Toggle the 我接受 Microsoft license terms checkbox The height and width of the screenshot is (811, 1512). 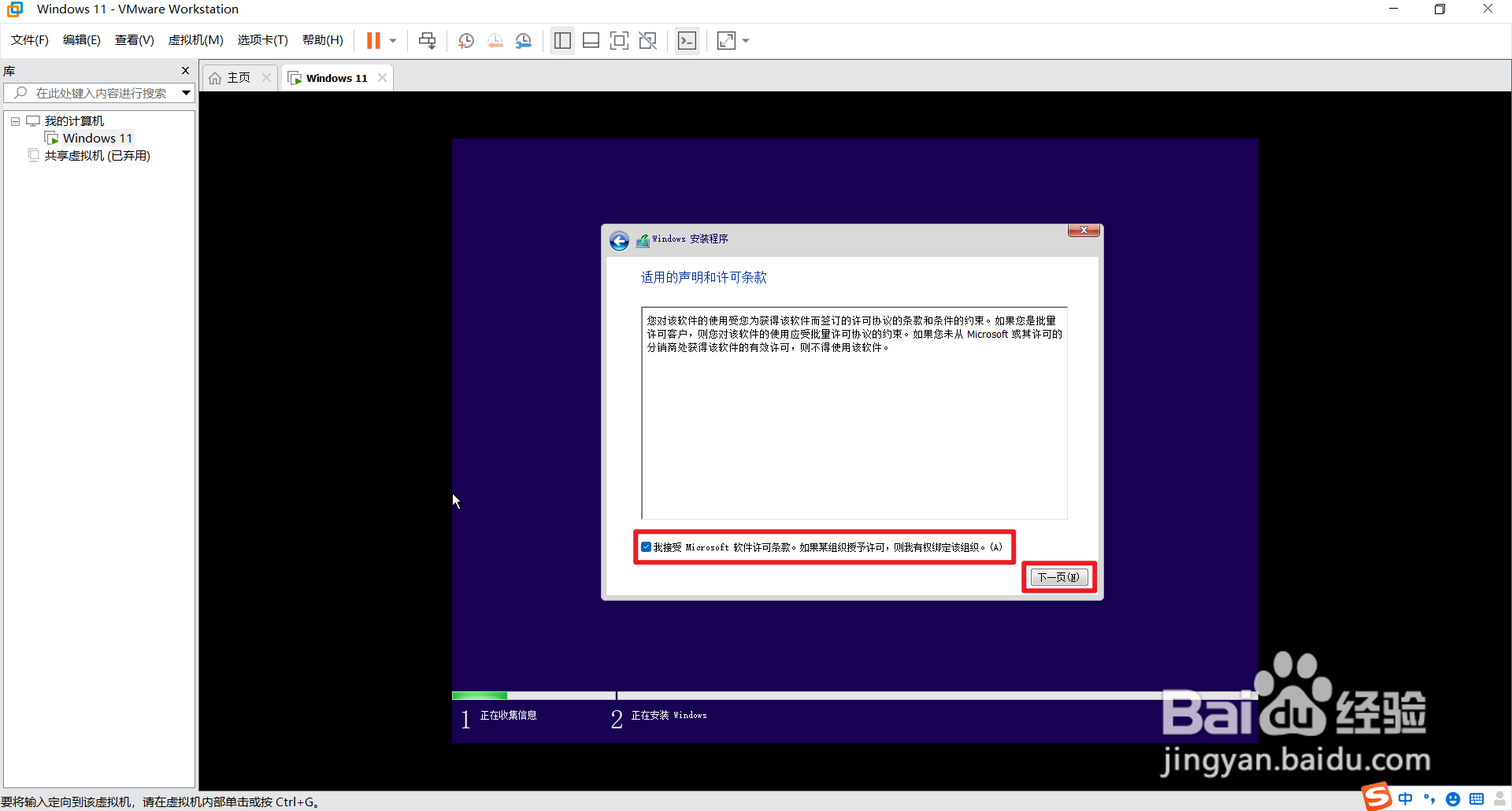coord(646,547)
